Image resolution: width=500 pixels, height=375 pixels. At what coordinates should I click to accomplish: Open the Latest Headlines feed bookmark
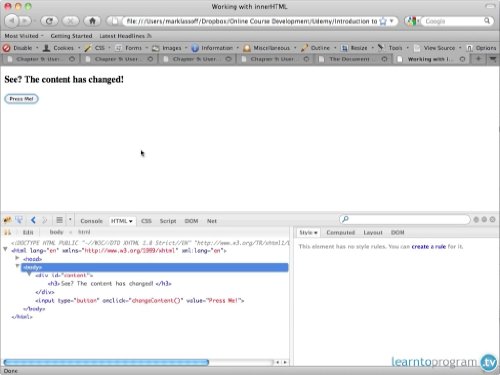(x=125, y=36)
